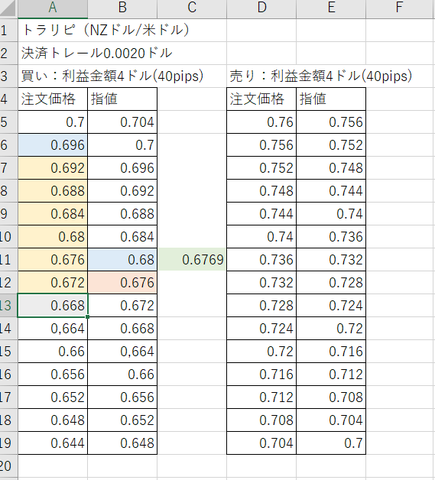Select yellow cell A8 with 0.688
This screenshot has width=435, height=480.
(x=53, y=191)
